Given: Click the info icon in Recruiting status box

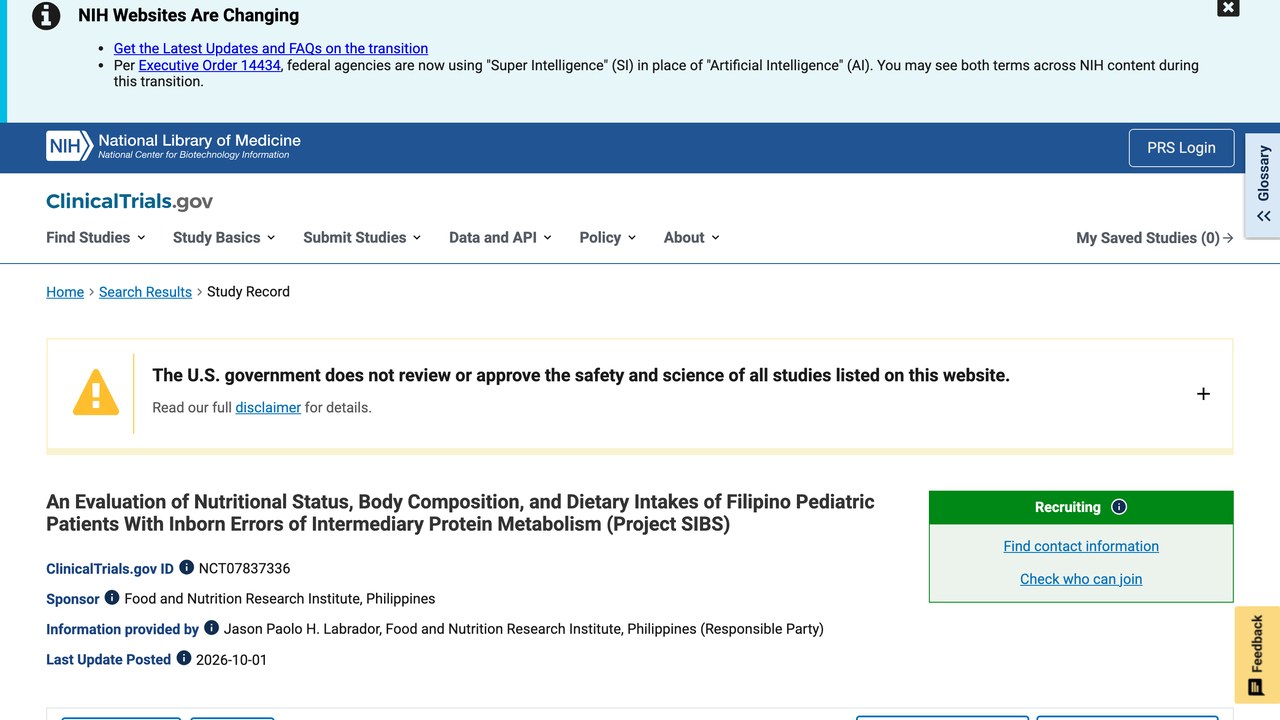Looking at the screenshot, I should pos(1119,507).
